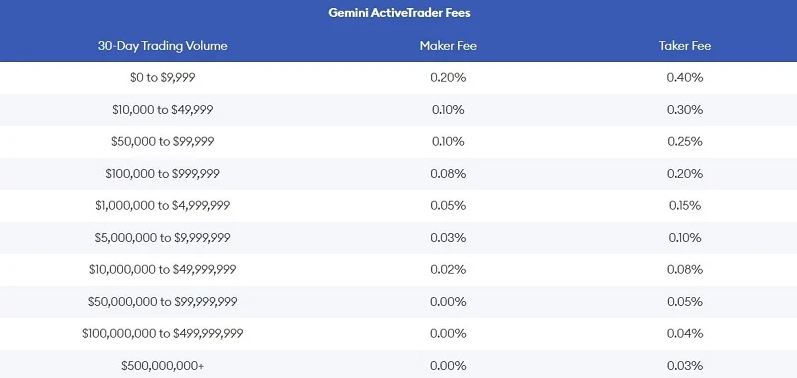Click the Taker Fee column header
Screen dimensions: 797x378
click(685, 46)
